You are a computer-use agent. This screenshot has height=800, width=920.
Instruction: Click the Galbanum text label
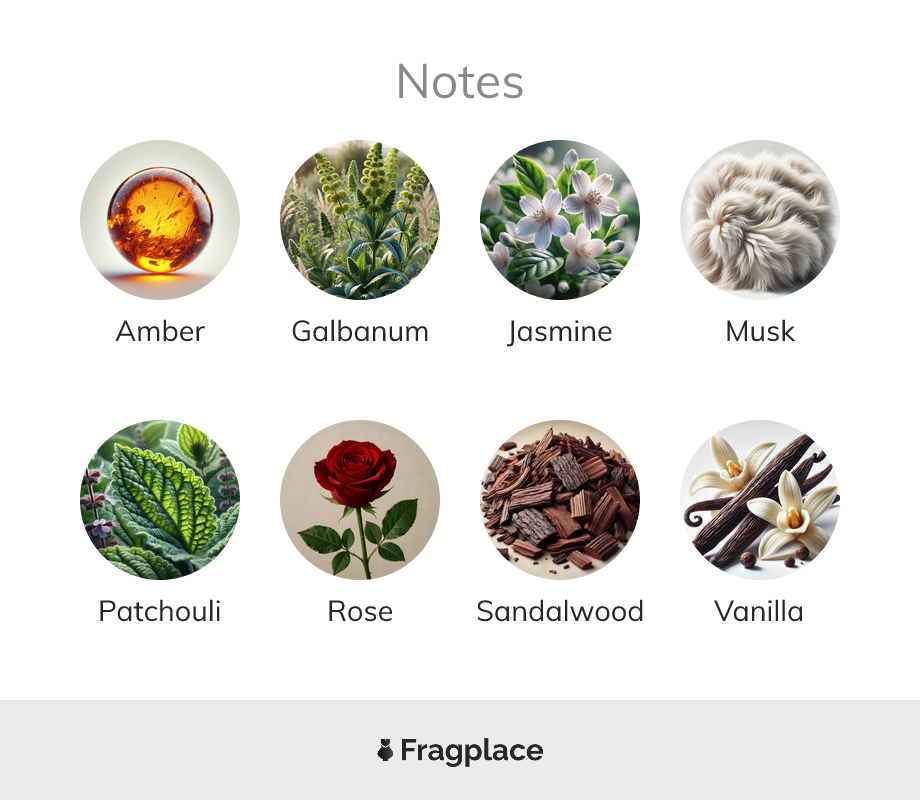[x=360, y=331]
